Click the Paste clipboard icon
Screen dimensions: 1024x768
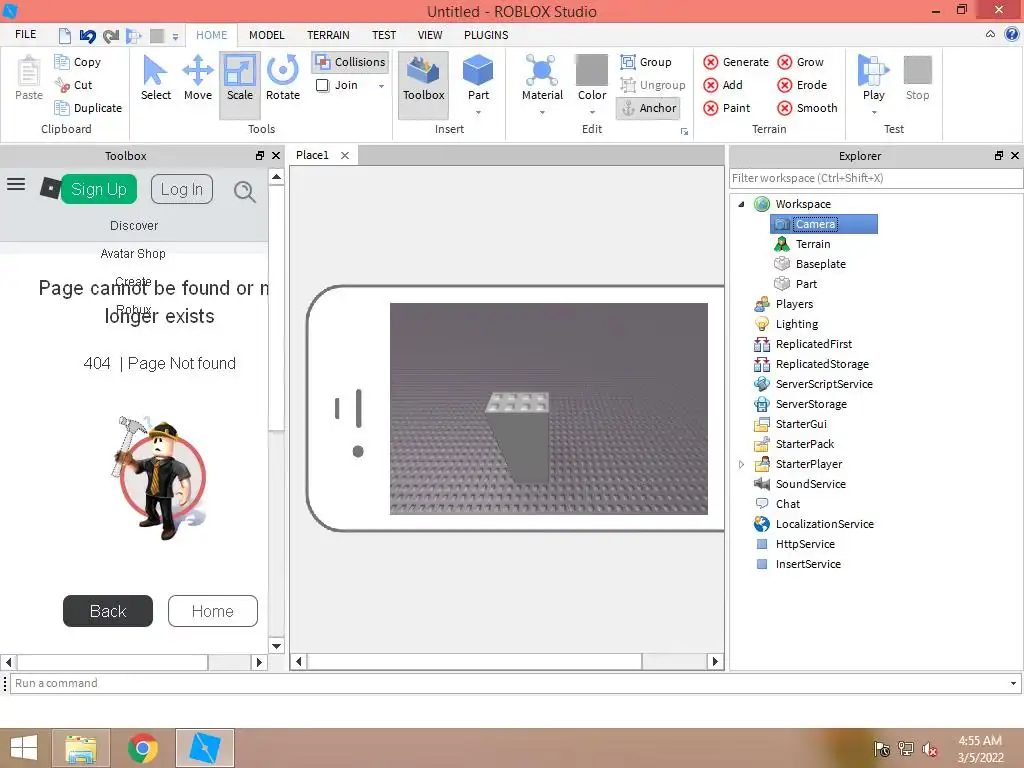[x=29, y=71]
